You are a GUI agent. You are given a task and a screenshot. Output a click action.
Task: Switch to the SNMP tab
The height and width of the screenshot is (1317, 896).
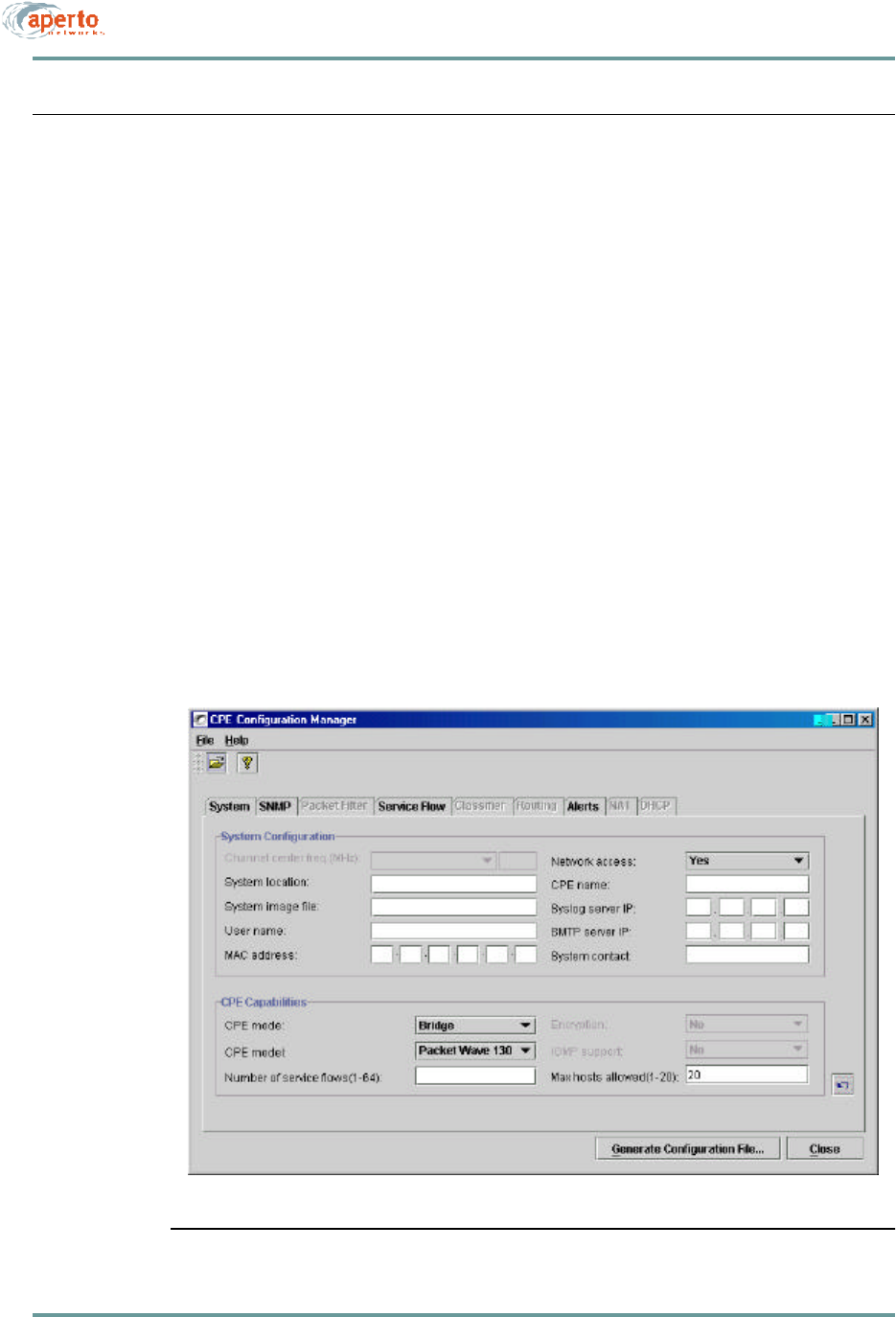click(275, 807)
